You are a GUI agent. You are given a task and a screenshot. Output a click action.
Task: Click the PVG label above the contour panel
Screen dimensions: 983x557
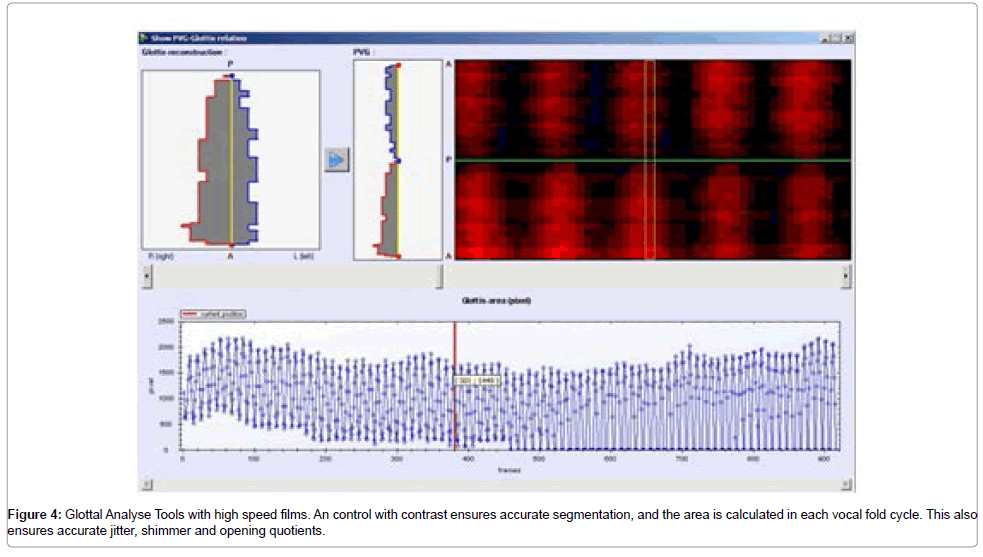(x=361, y=52)
